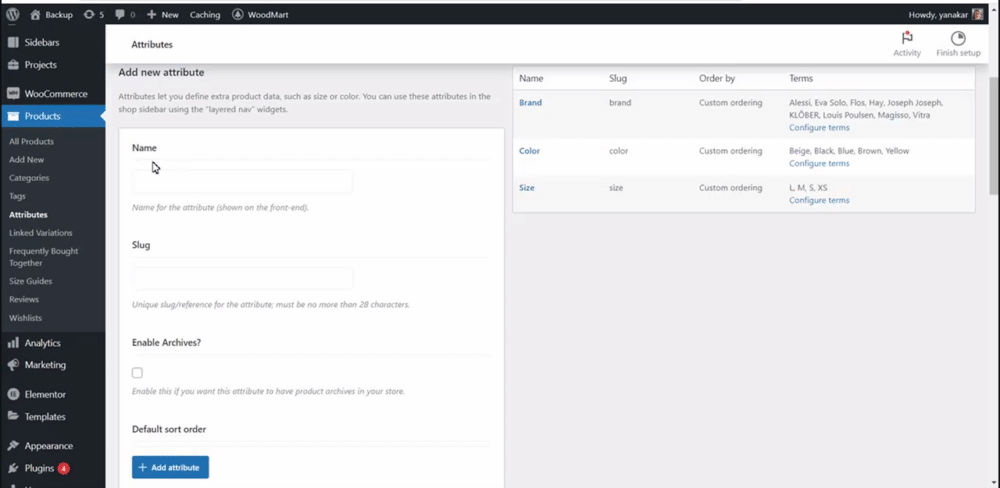
Task: Click the Marketing megaphone icon
Action: click(13, 365)
